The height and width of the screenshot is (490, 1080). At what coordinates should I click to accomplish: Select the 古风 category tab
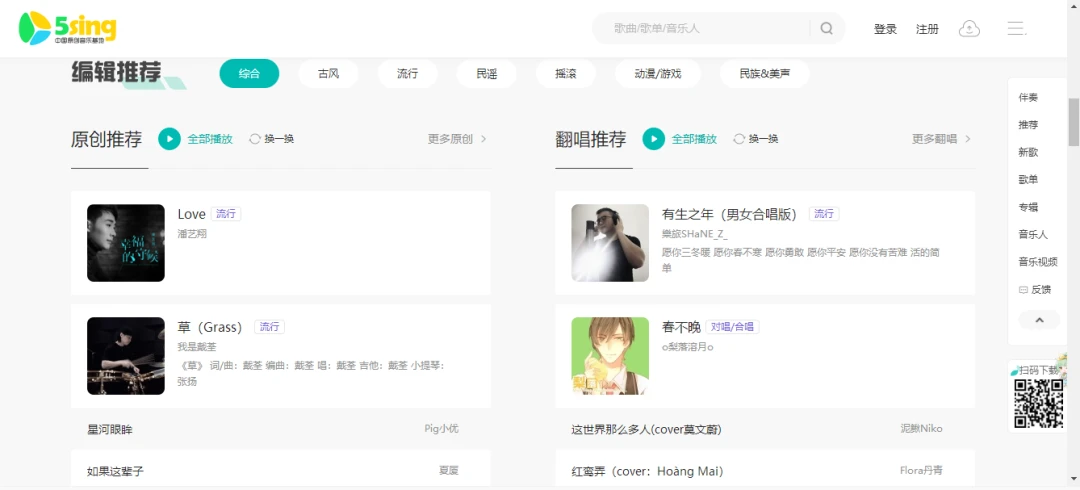click(329, 74)
